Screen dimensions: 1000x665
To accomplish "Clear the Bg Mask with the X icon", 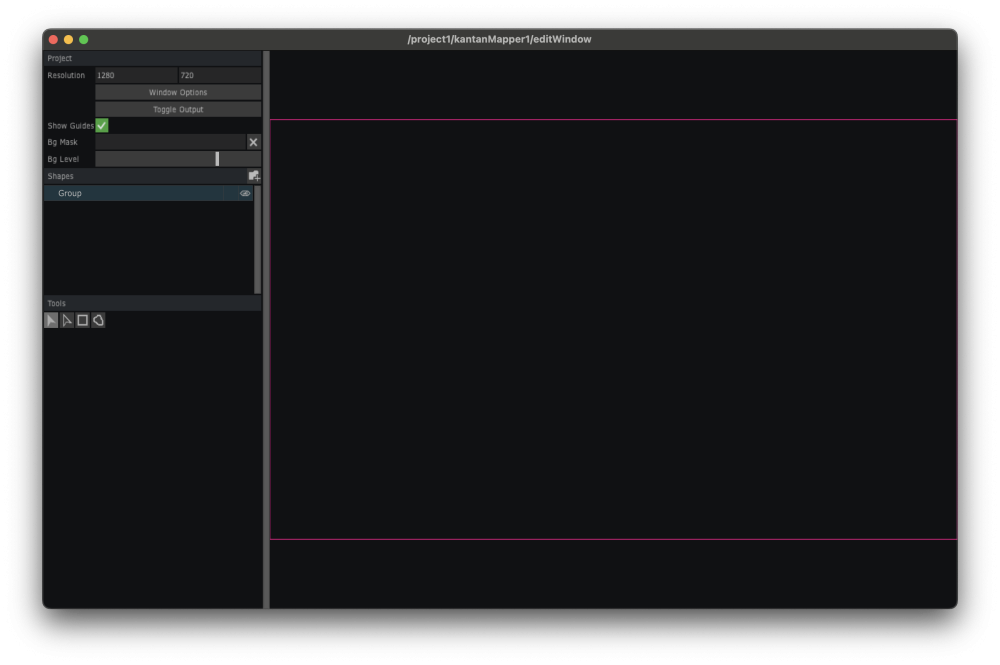I will [253, 142].
